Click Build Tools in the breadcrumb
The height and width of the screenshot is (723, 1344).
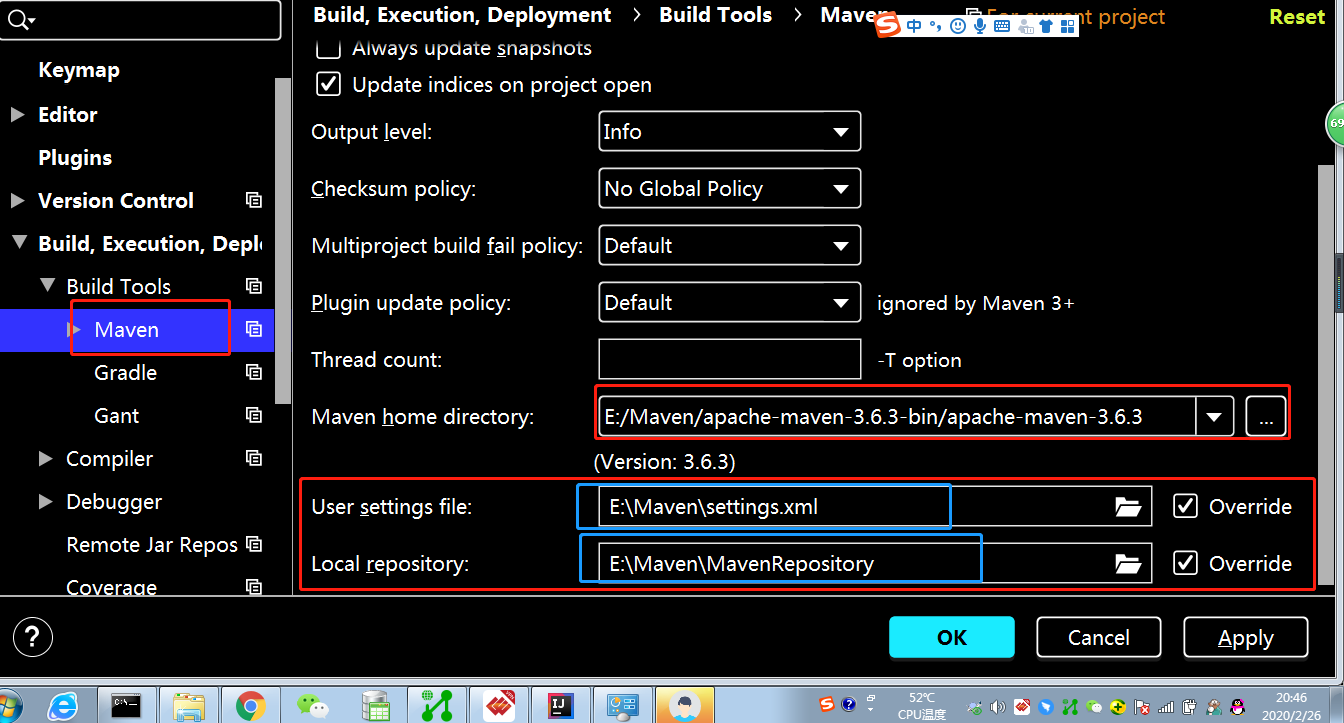point(716,15)
